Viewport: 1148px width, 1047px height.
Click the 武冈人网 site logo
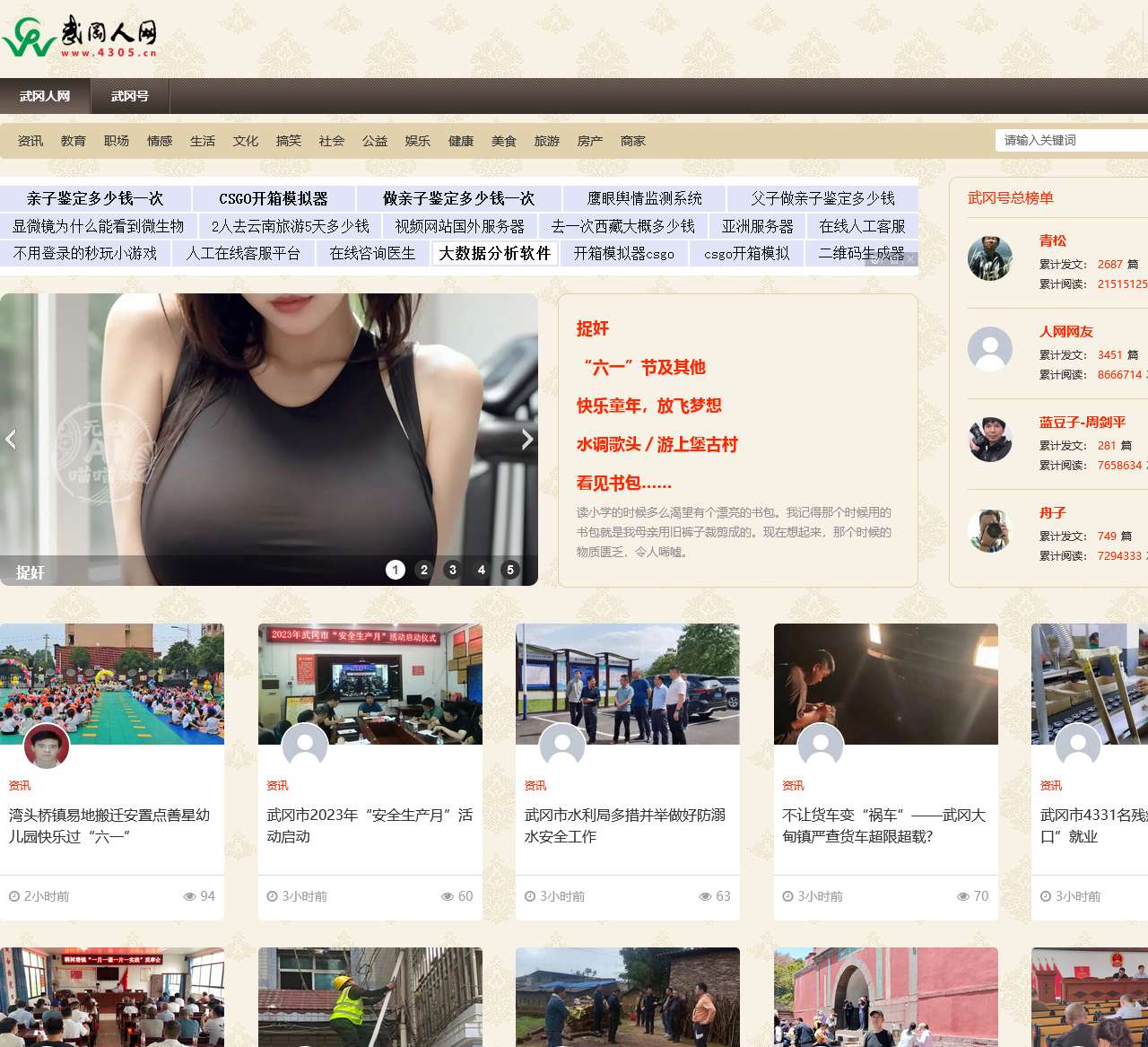(81, 38)
